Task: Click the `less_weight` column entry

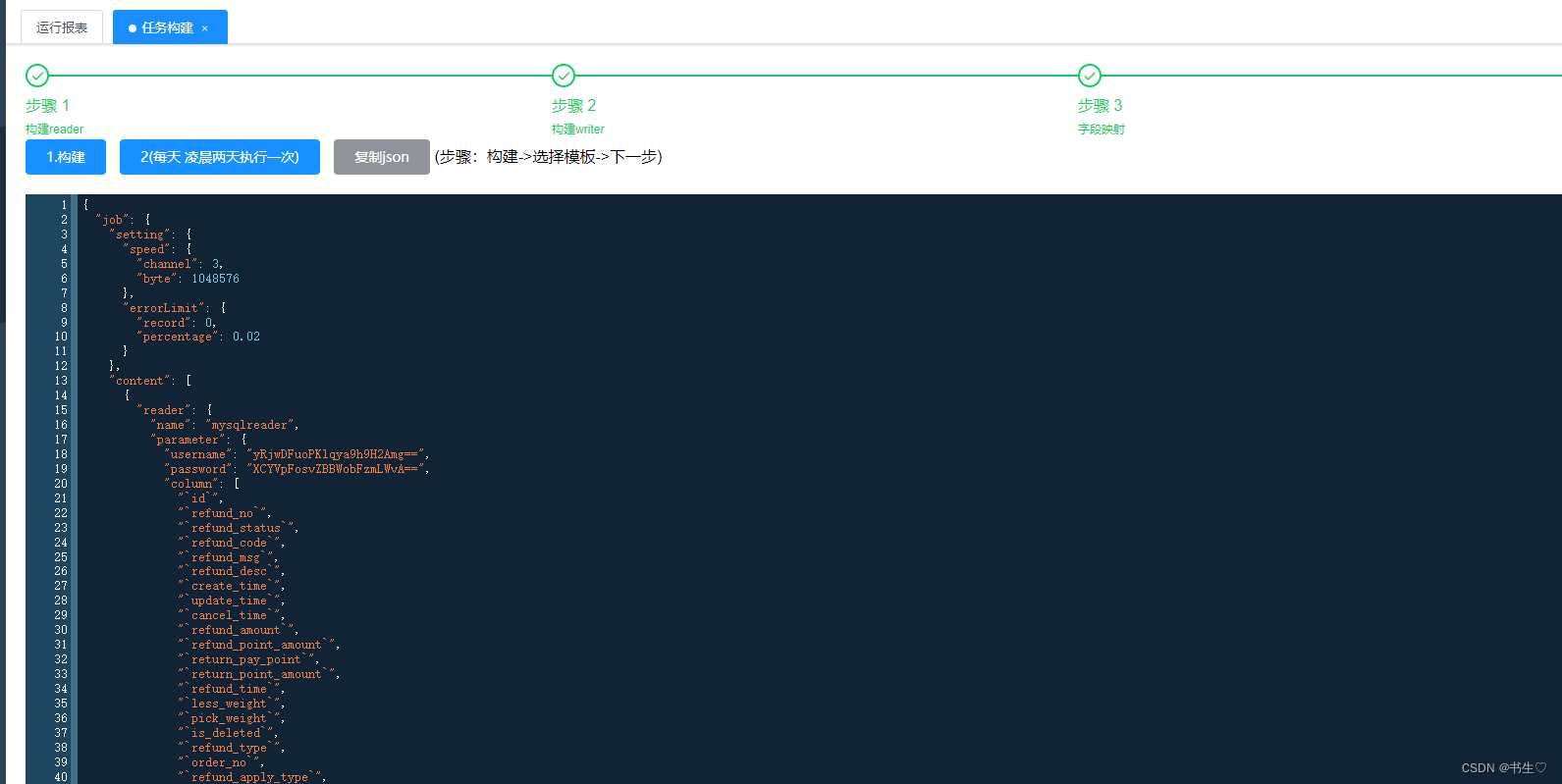Action: 230,704
